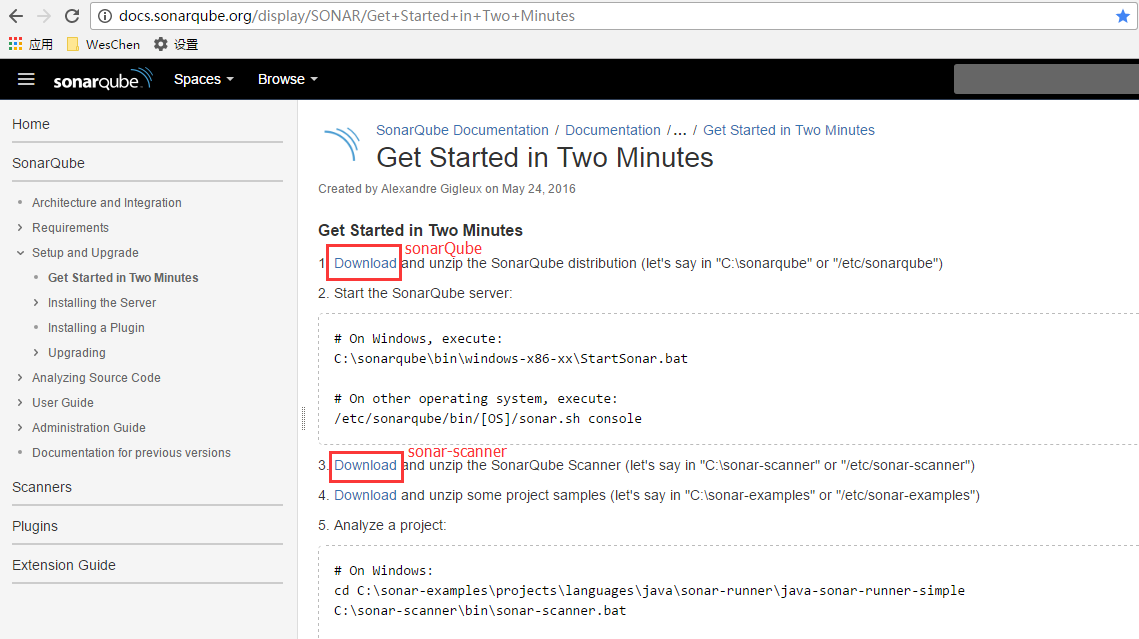Click the sonar.sh console command line
Screen dimensions: 1139x639
coord(488,419)
